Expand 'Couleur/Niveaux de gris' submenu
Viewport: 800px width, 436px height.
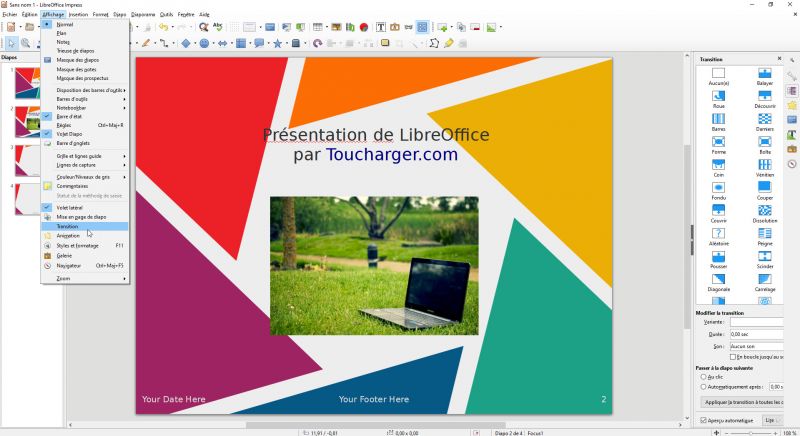[x=85, y=177]
